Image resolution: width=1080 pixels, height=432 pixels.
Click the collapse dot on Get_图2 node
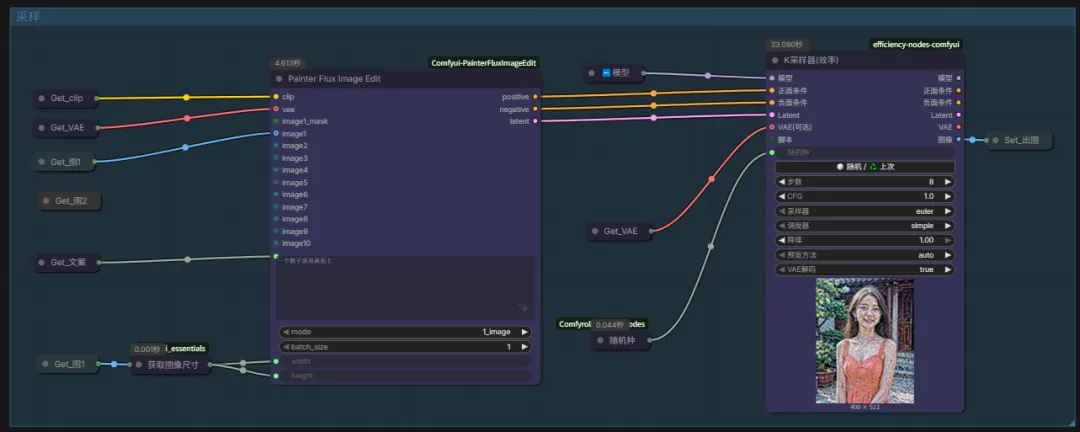point(46,201)
